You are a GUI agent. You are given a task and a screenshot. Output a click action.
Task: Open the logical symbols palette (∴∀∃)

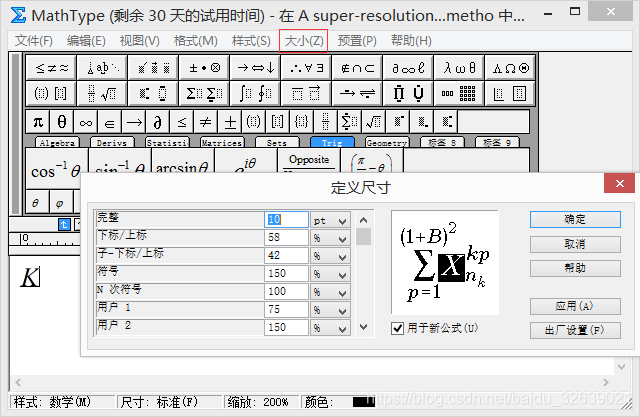306,67
